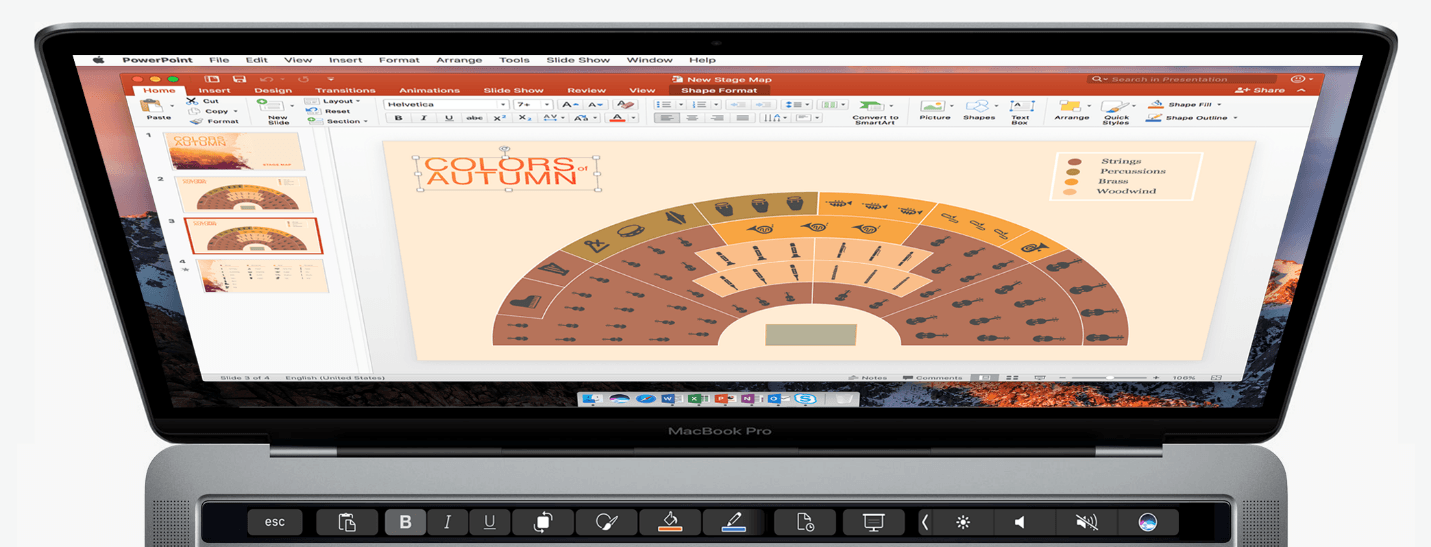
Task: Click the Superscript icon in the ribbon
Action: (499, 118)
